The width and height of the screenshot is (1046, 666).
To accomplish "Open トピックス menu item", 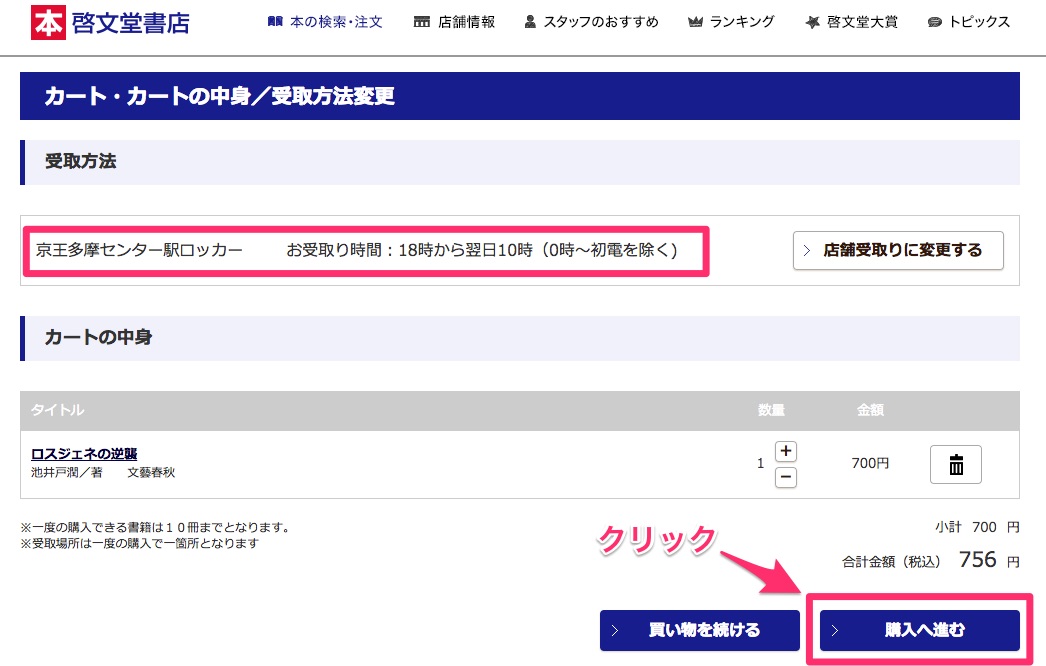I will (x=969, y=22).
